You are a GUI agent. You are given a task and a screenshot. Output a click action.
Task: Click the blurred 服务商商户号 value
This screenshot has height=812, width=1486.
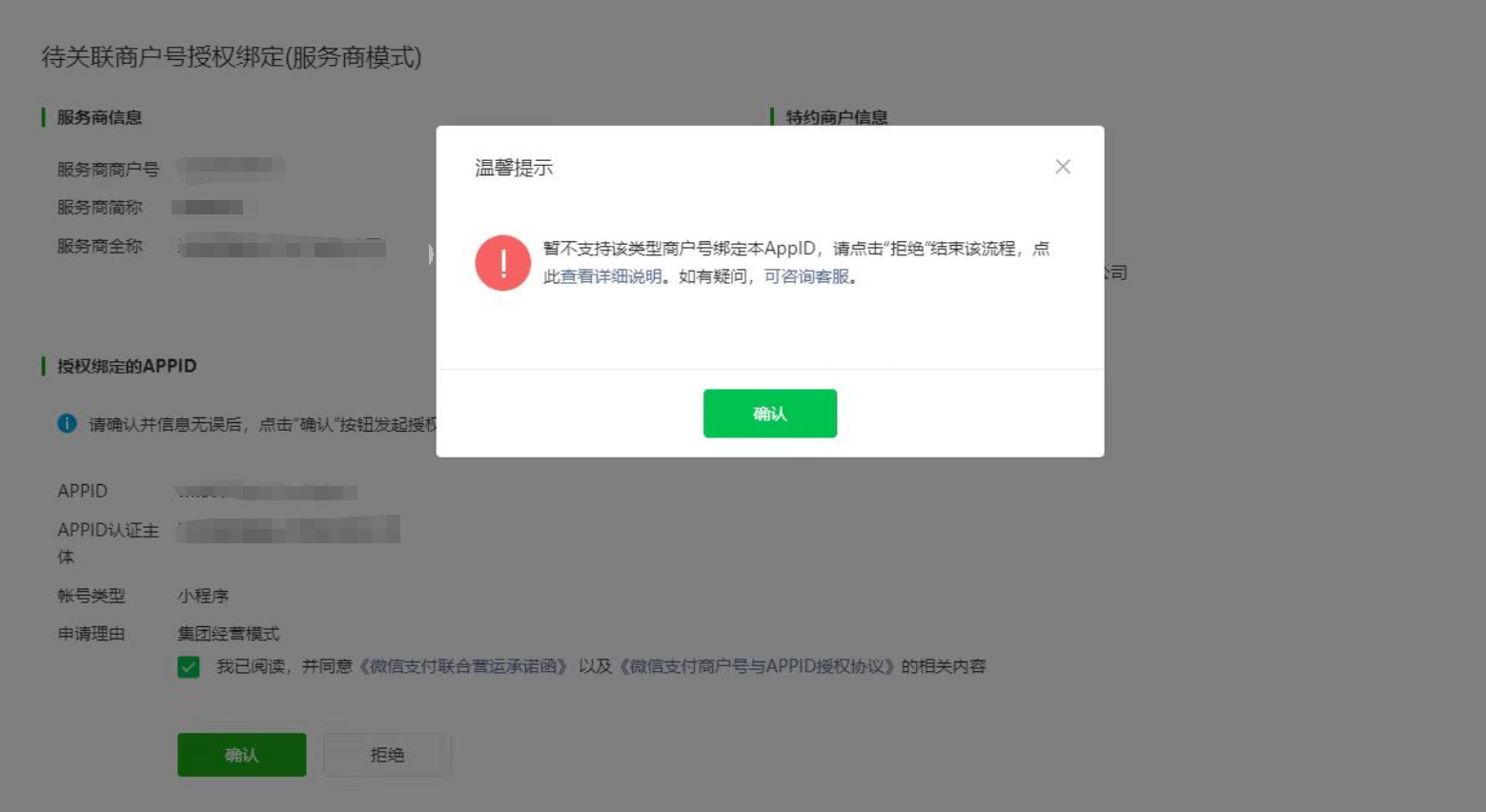[x=230, y=169]
